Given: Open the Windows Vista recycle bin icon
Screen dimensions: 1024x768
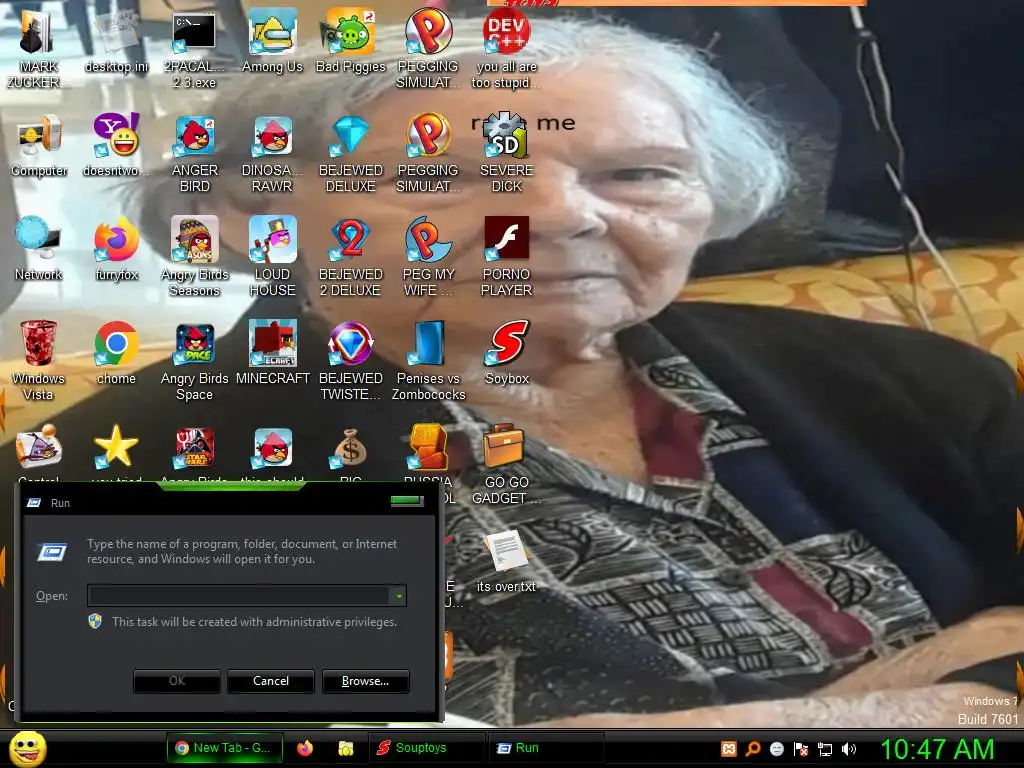Looking at the screenshot, I should 38,361.
